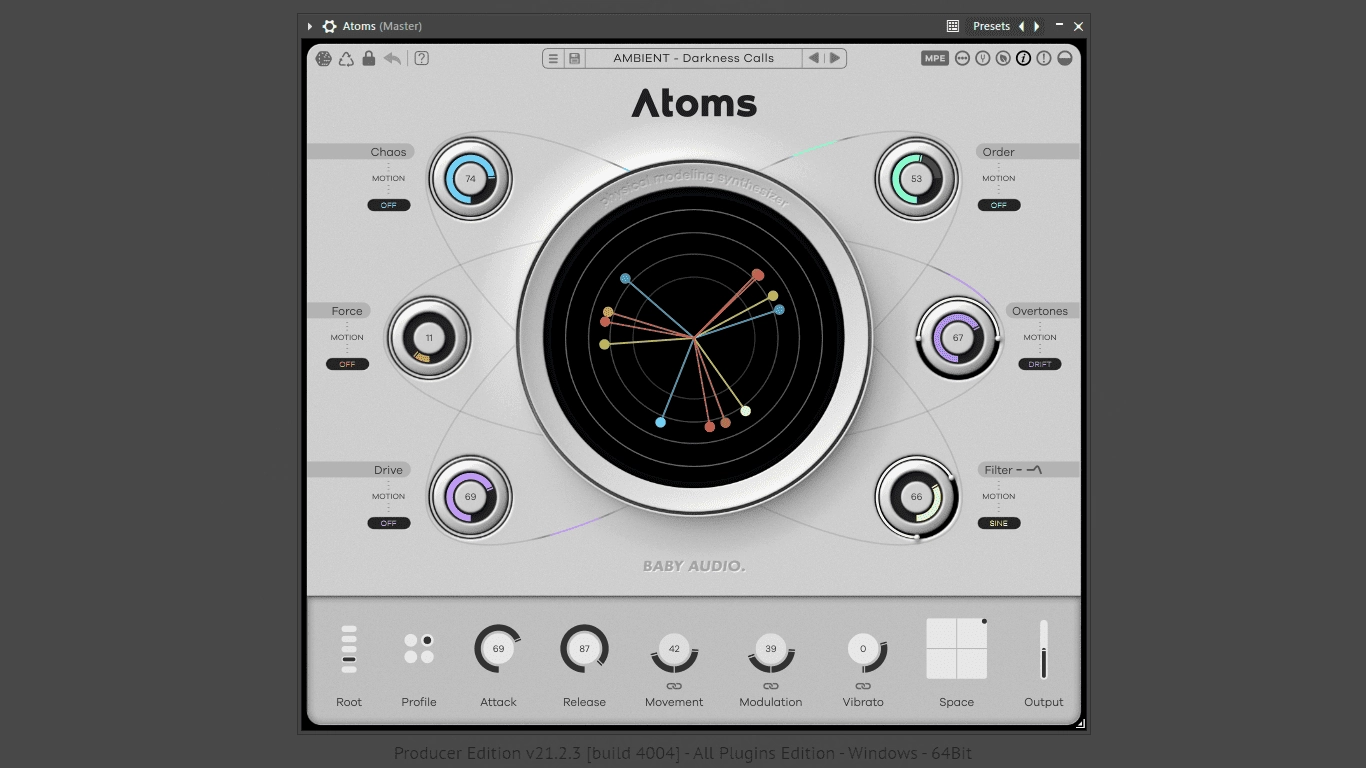
Task: Click the randomize icon in Atoms toolbar
Action: coord(324,58)
